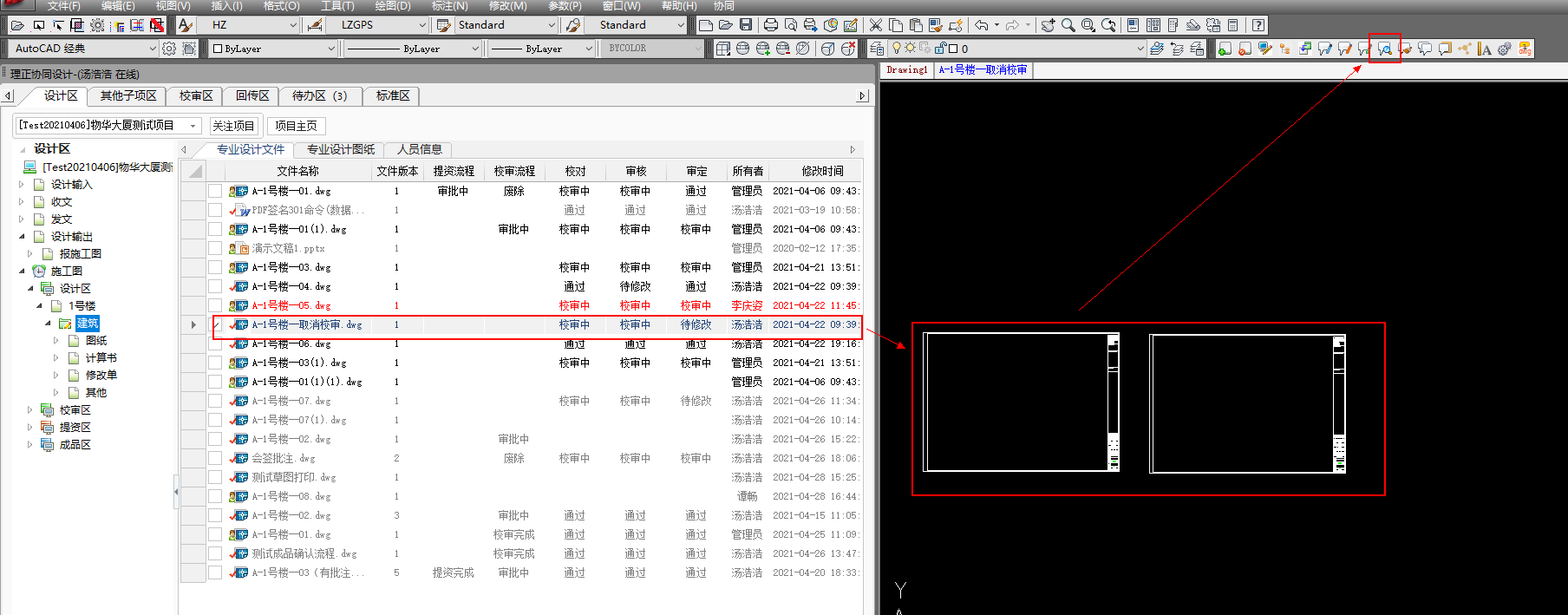The height and width of the screenshot is (615, 1568).
Task: Open the 专业设计图纸 tab
Action: coord(341,149)
